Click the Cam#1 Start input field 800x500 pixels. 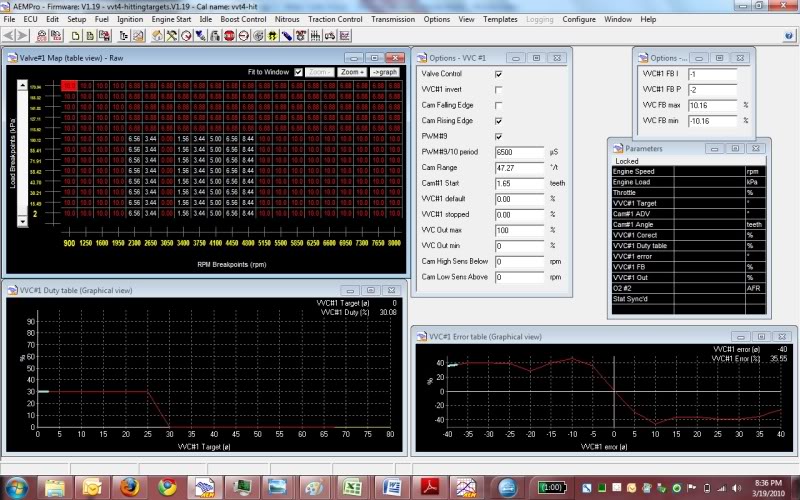coord(519,184)
